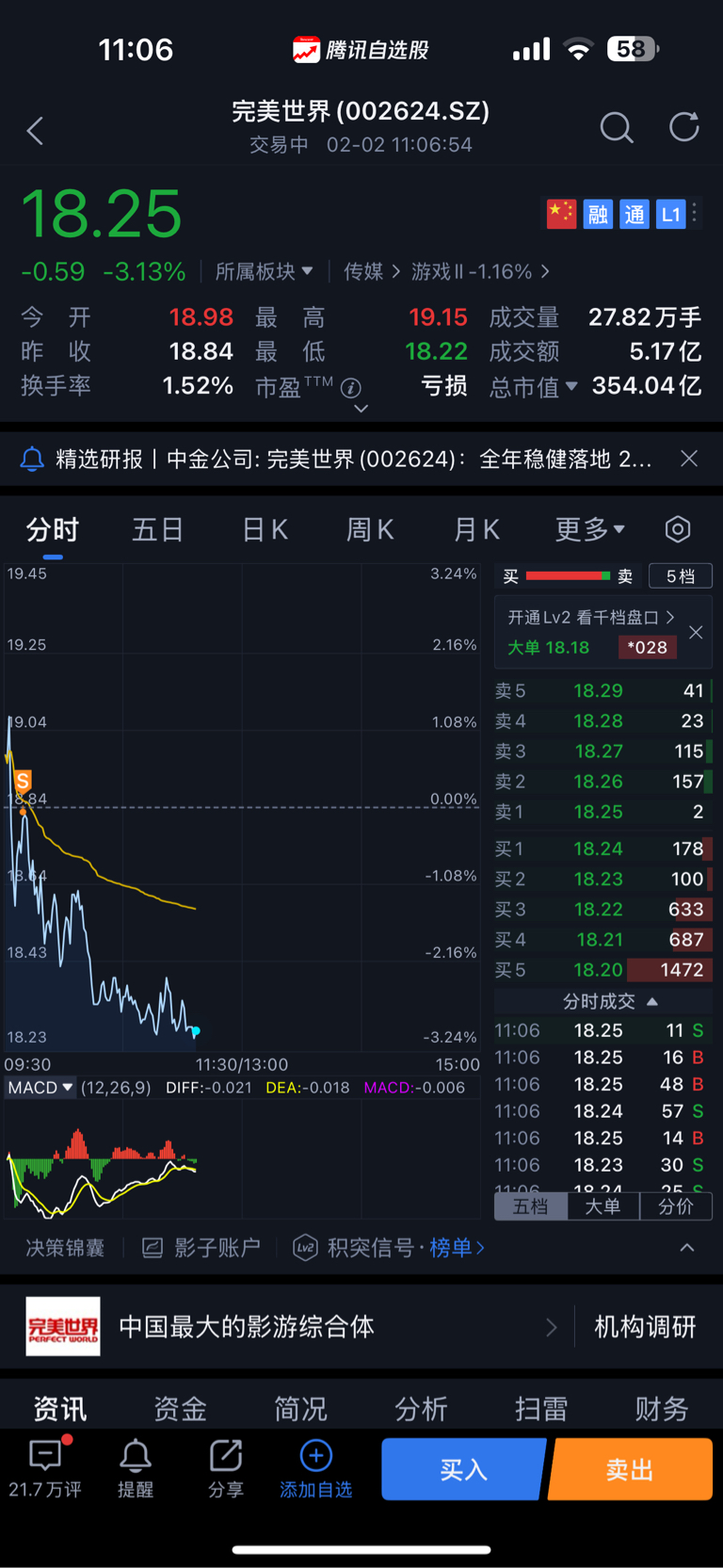Tap the 提醒 alert bell icon

click(x=136, y=1456)
